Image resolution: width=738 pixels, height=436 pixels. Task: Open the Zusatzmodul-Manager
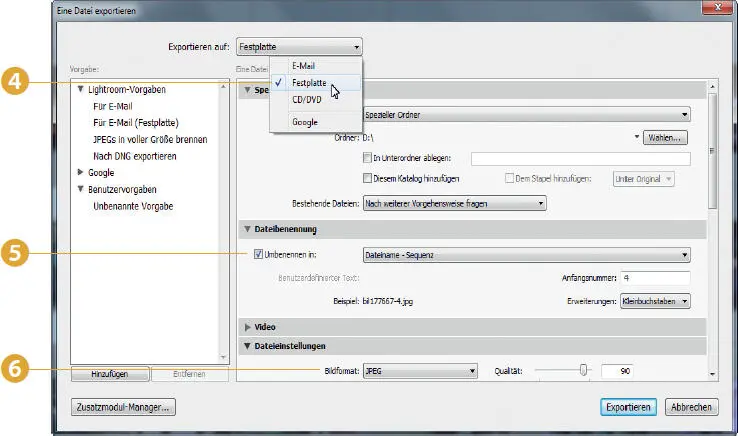[x=123, y=407]
